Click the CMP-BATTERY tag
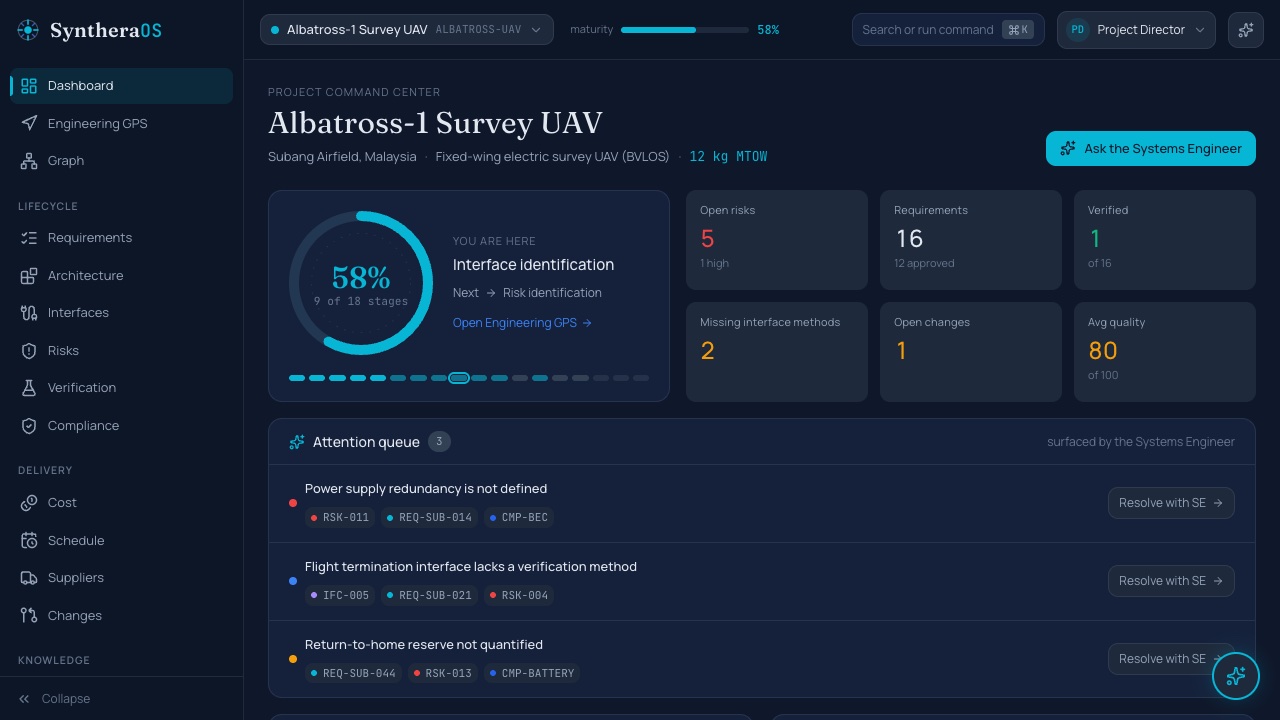 (532, 674)
